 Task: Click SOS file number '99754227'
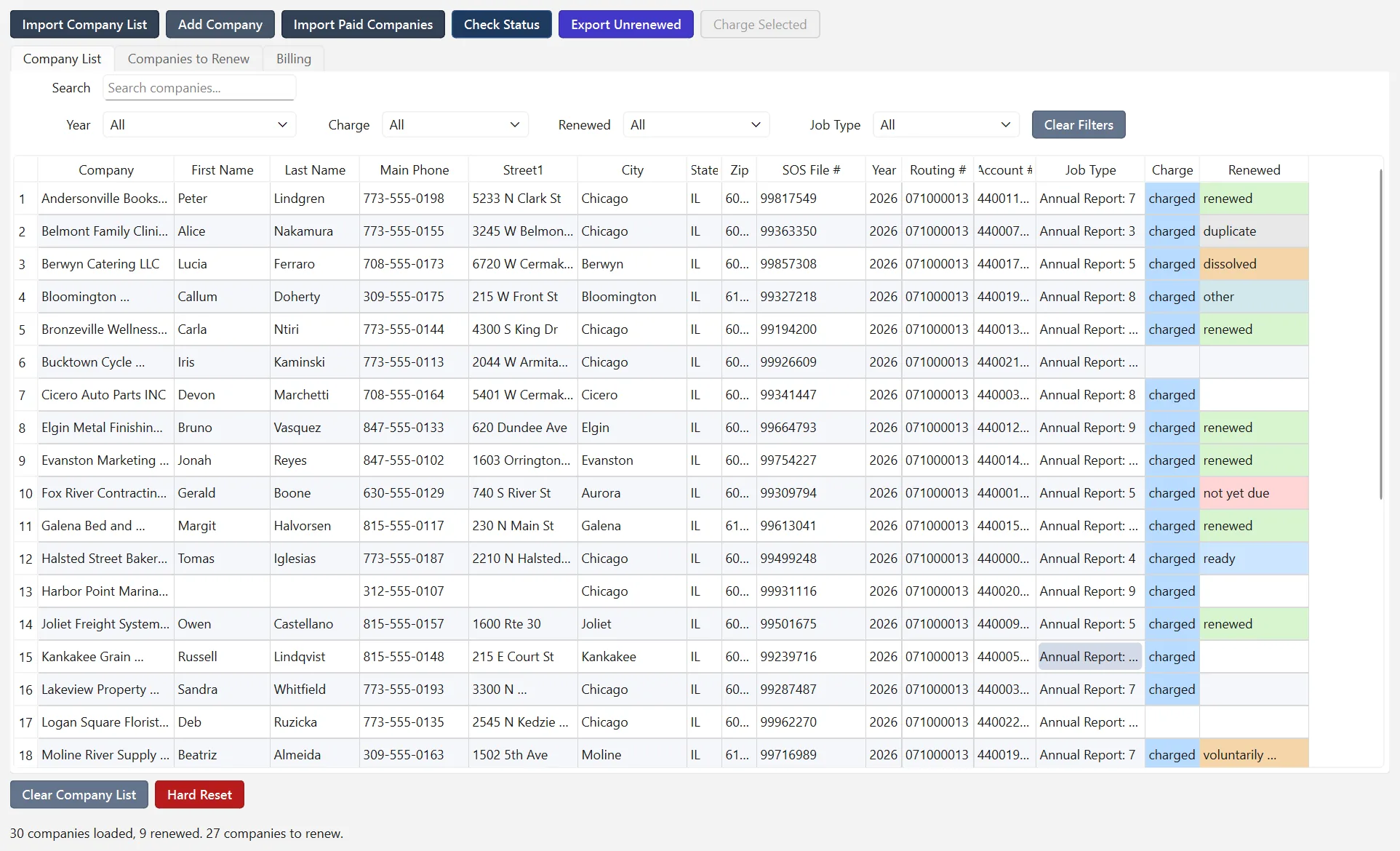click(x=811, y=460)
